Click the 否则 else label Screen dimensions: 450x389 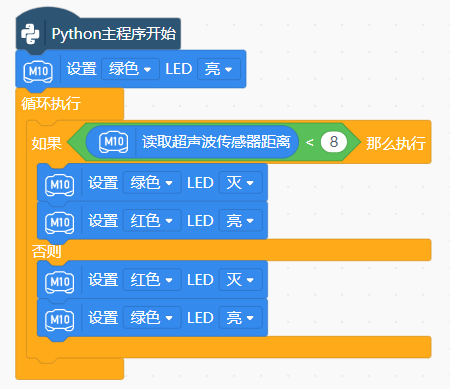coord(46,251)
